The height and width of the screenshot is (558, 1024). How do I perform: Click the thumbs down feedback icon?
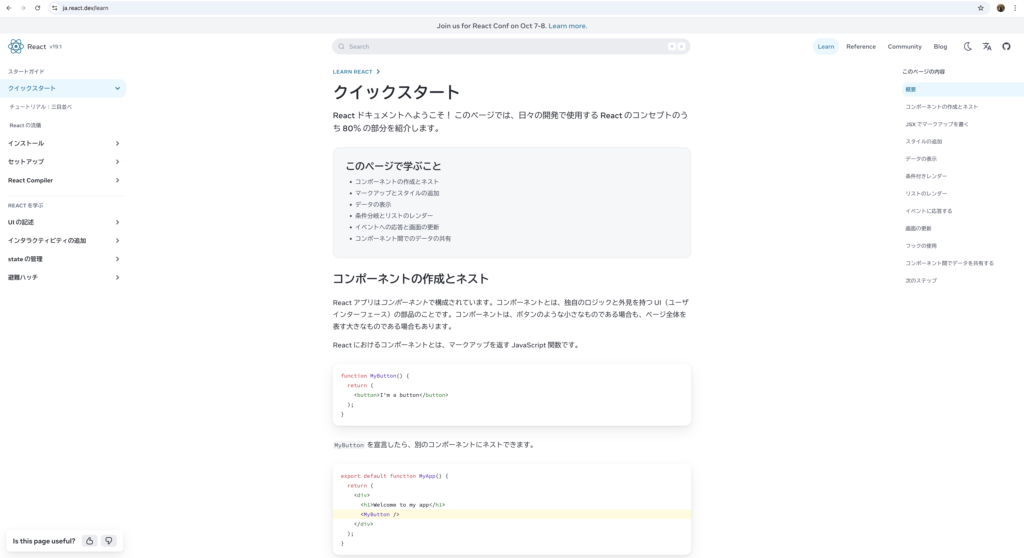(x=109, y=541)
